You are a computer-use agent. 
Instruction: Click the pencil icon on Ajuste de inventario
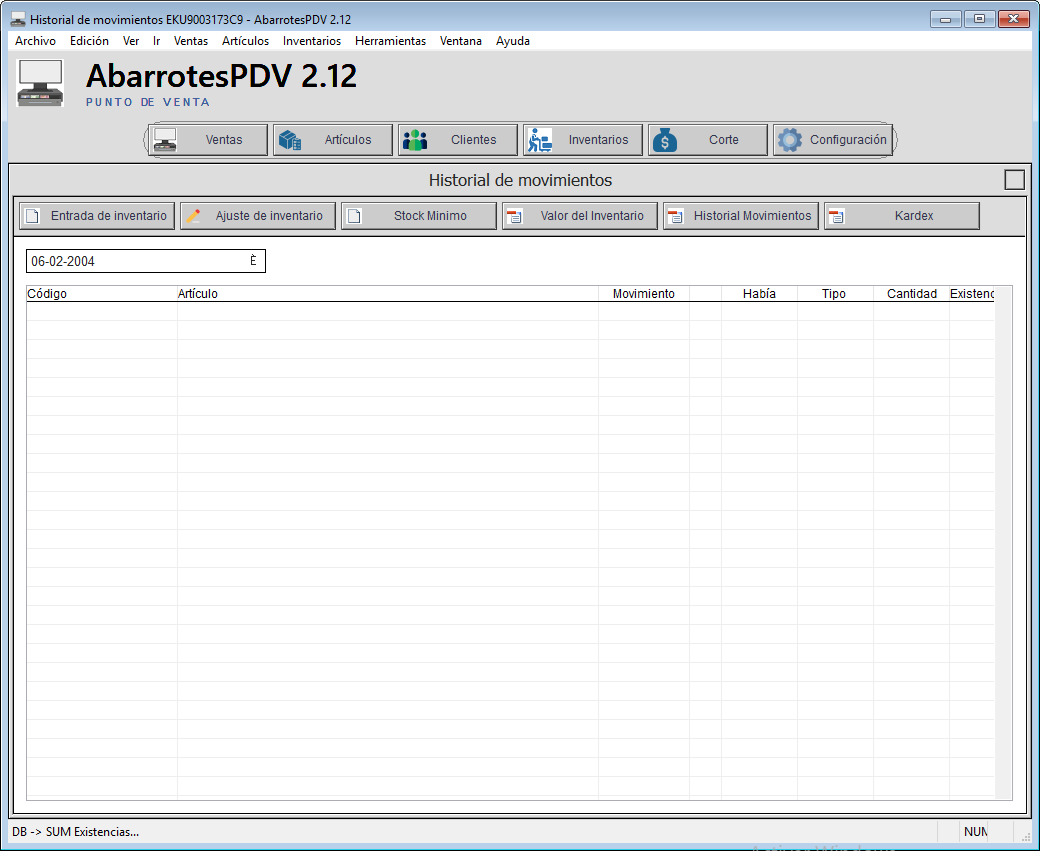(193, 216)
